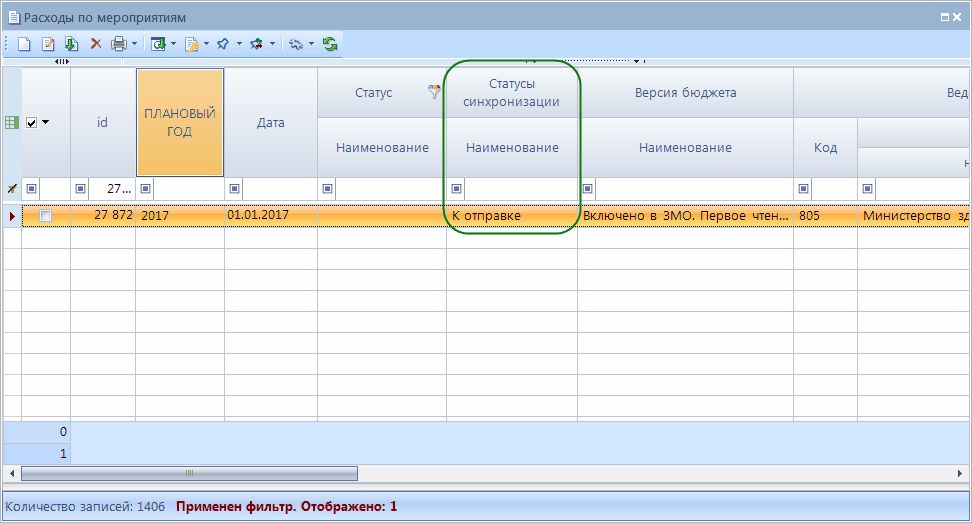Click filter input field under Статусы синхронизации
This screenshot has height=523, width=972.
pyautogui.click(x=520, y=188)
